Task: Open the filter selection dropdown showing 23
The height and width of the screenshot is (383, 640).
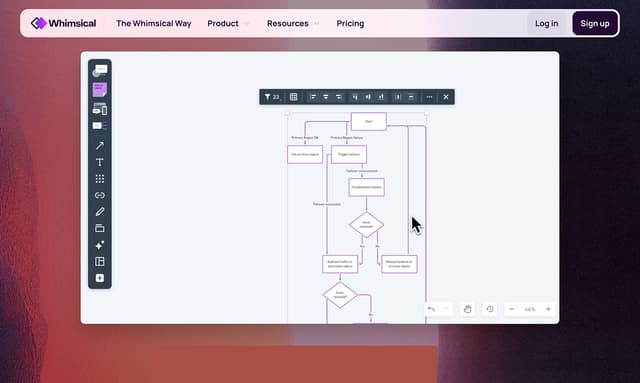Action: tap(272, 97)
